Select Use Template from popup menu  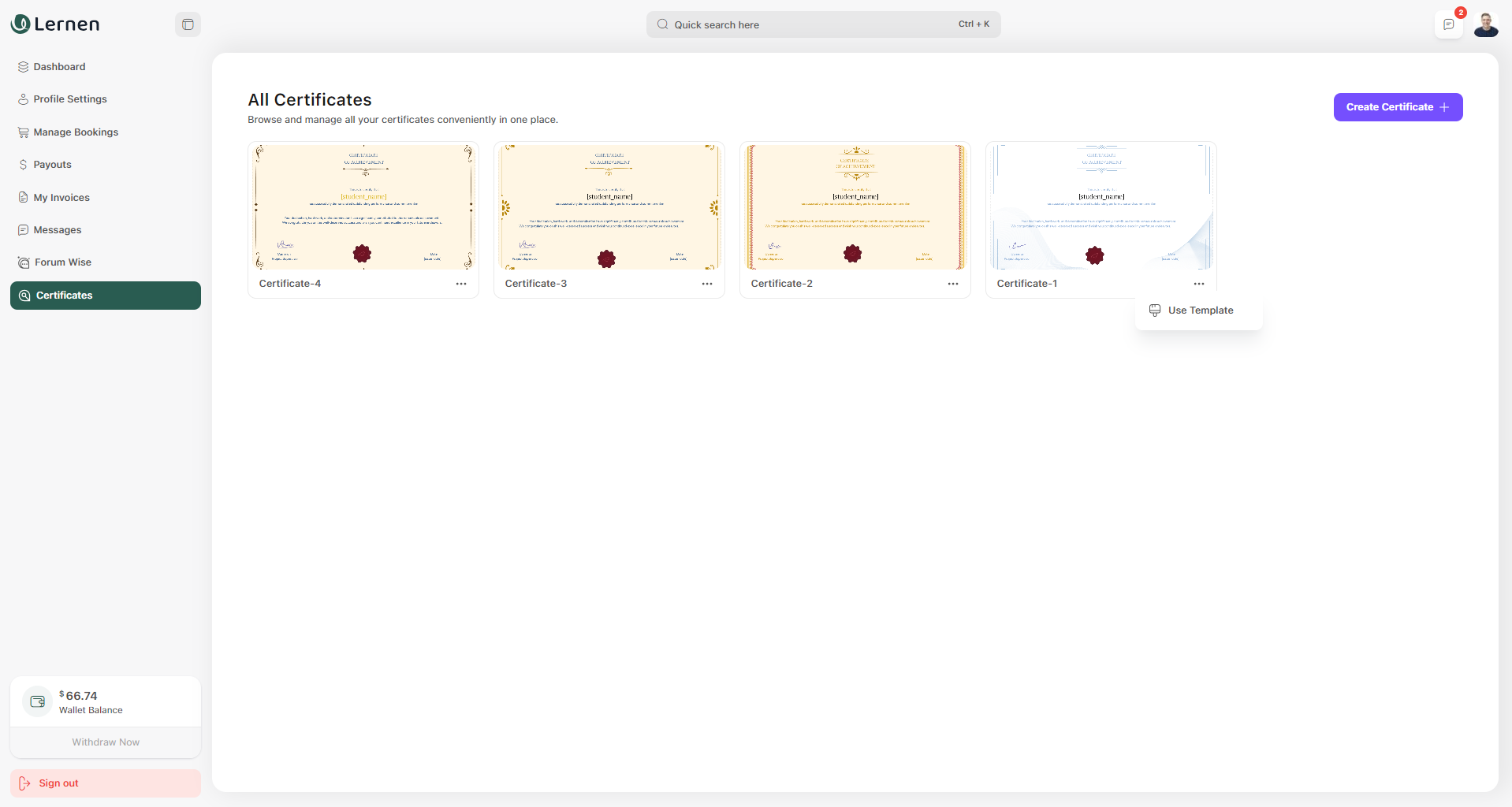coord(1200,311)
